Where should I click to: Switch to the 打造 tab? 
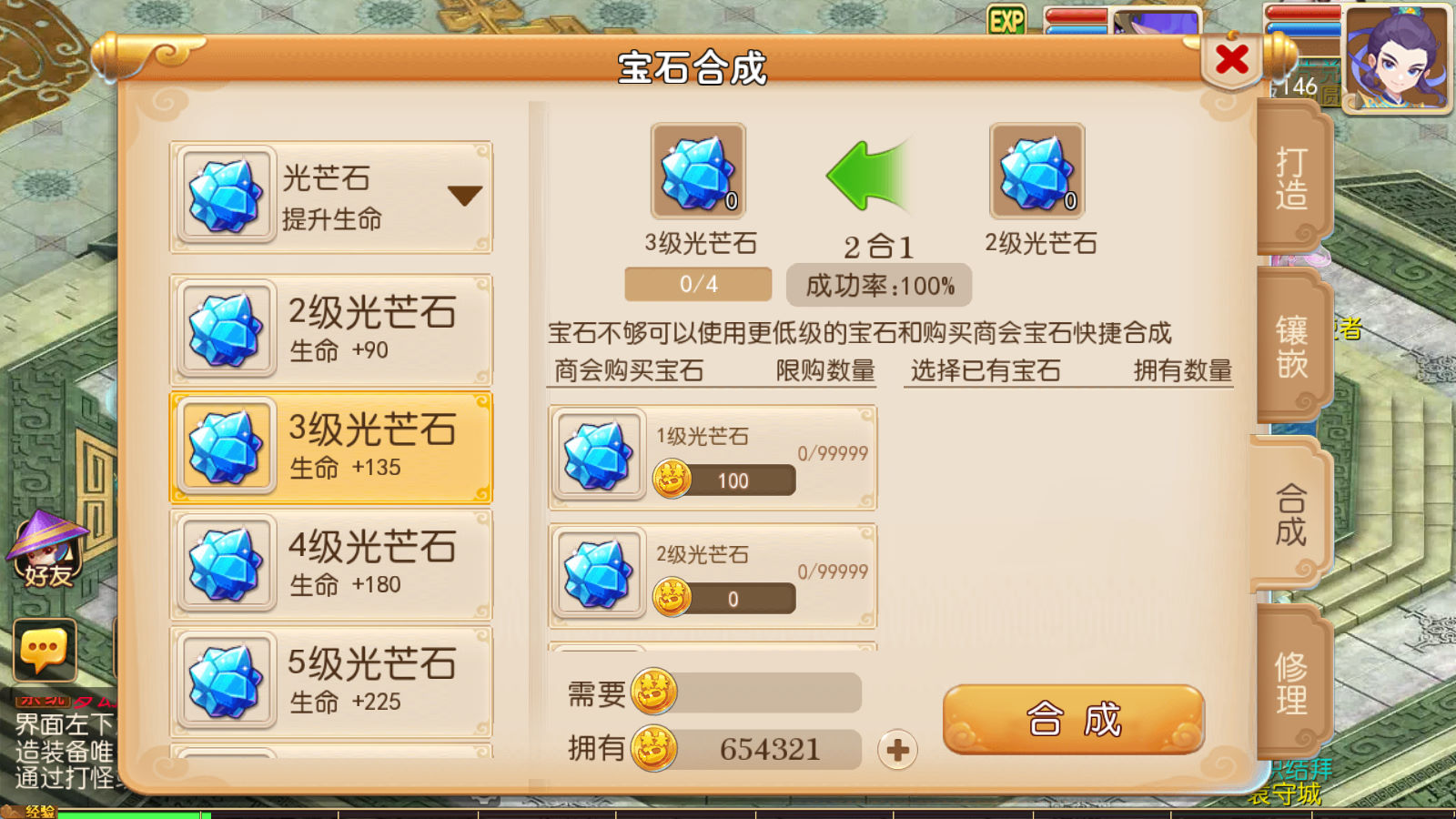click(1292, 179)
